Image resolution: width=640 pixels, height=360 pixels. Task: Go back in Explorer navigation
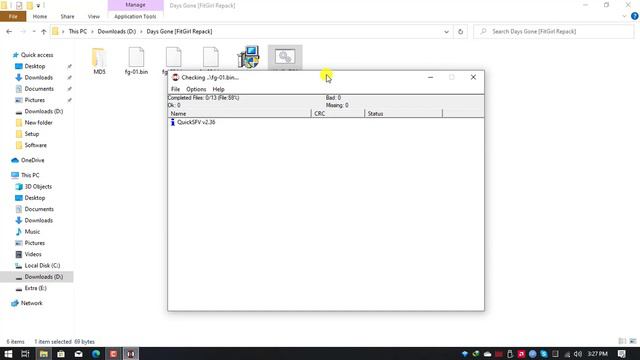[9, 31]
